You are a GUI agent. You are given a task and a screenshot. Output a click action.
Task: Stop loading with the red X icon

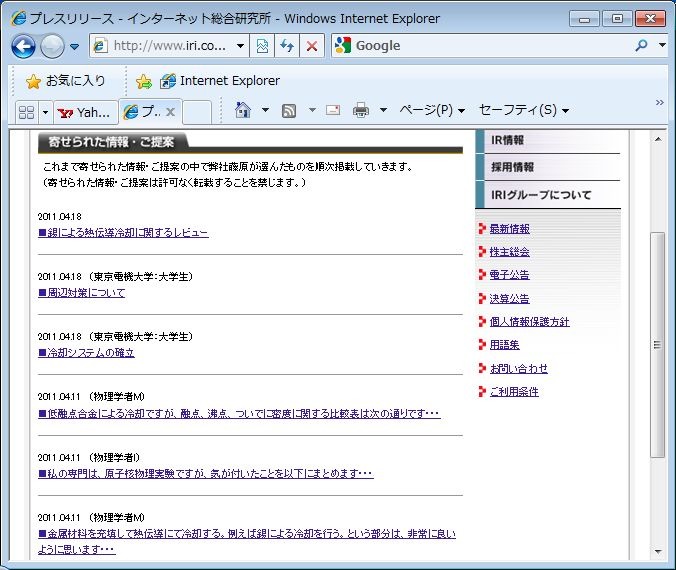click(312, 46)
